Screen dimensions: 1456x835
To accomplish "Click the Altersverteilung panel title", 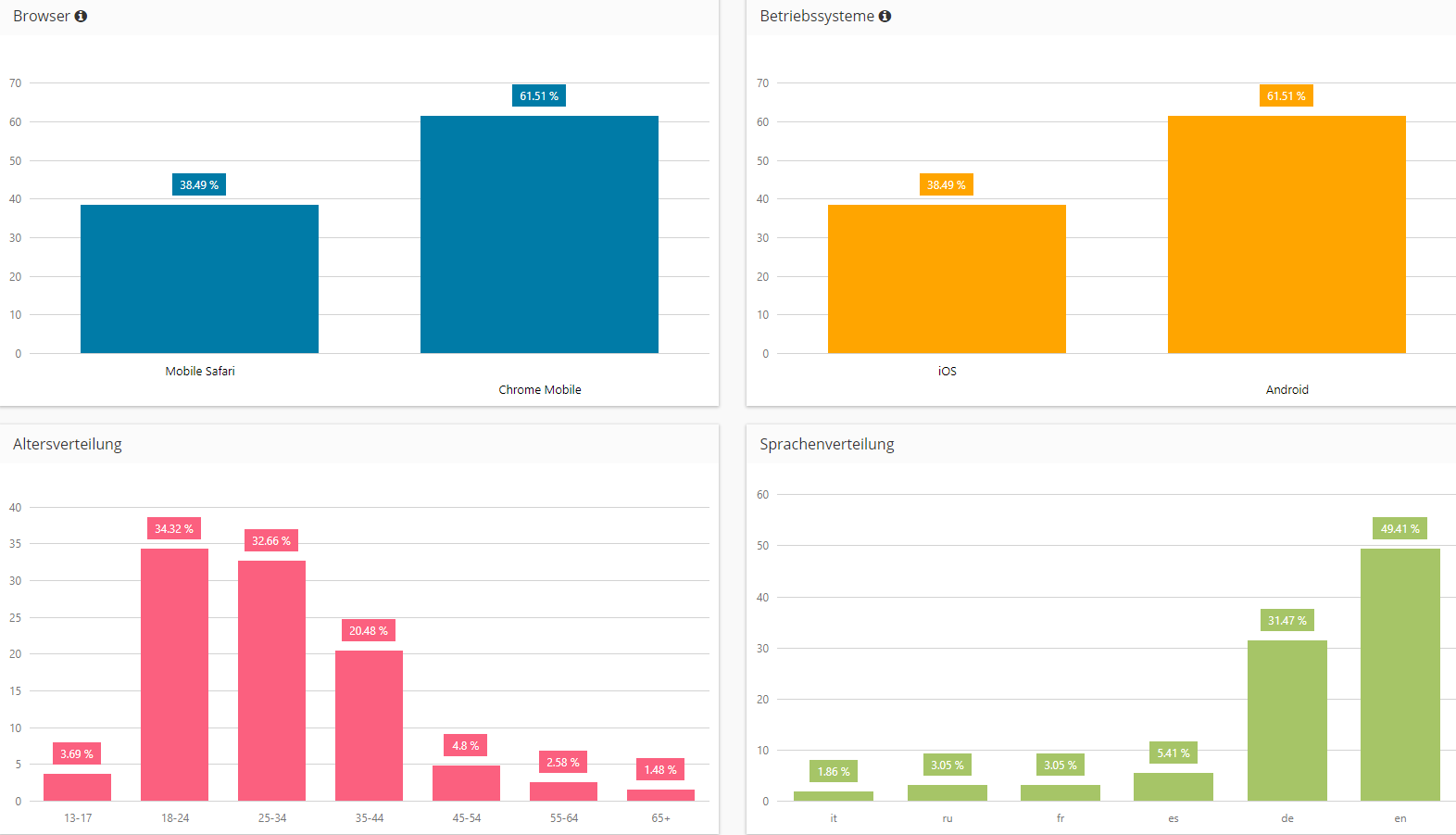I will (x=68, y=444).
